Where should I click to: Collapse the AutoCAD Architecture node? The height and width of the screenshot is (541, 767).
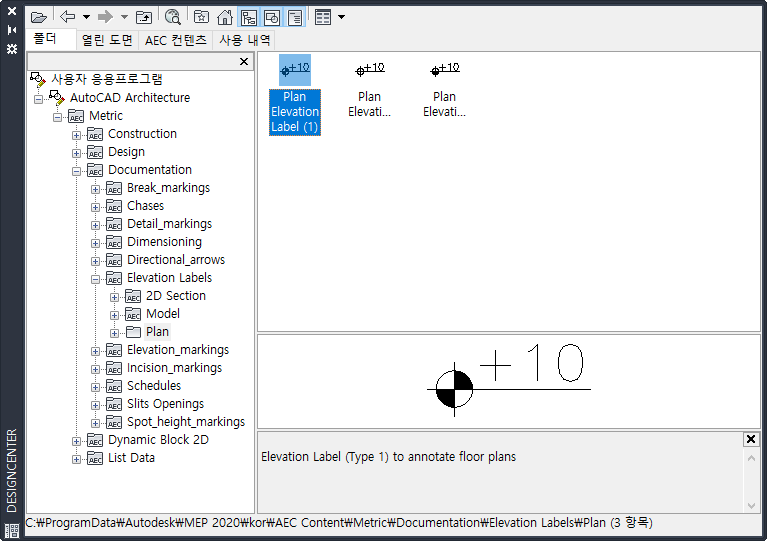(x=38, y=99)
